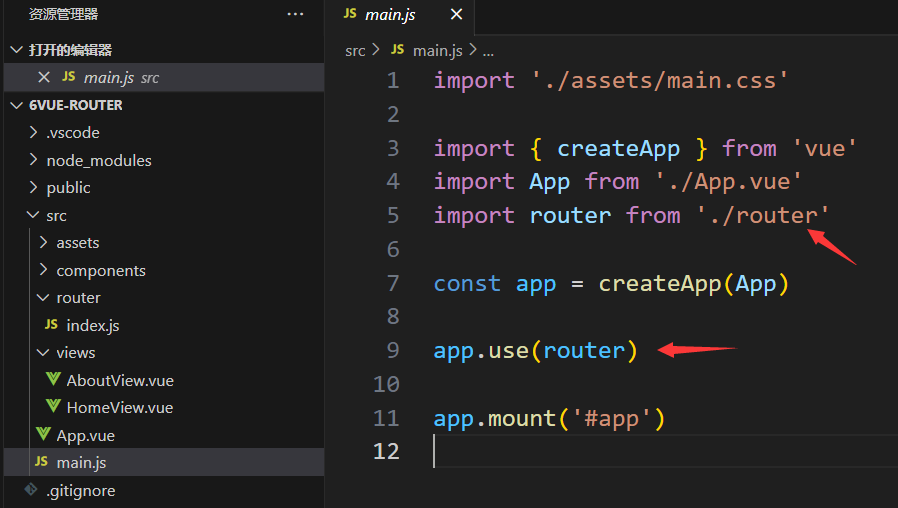The height and width of the screenshot is (508, 898).
Task: Click line number 9 in the gutter
Action: [393, 351]
